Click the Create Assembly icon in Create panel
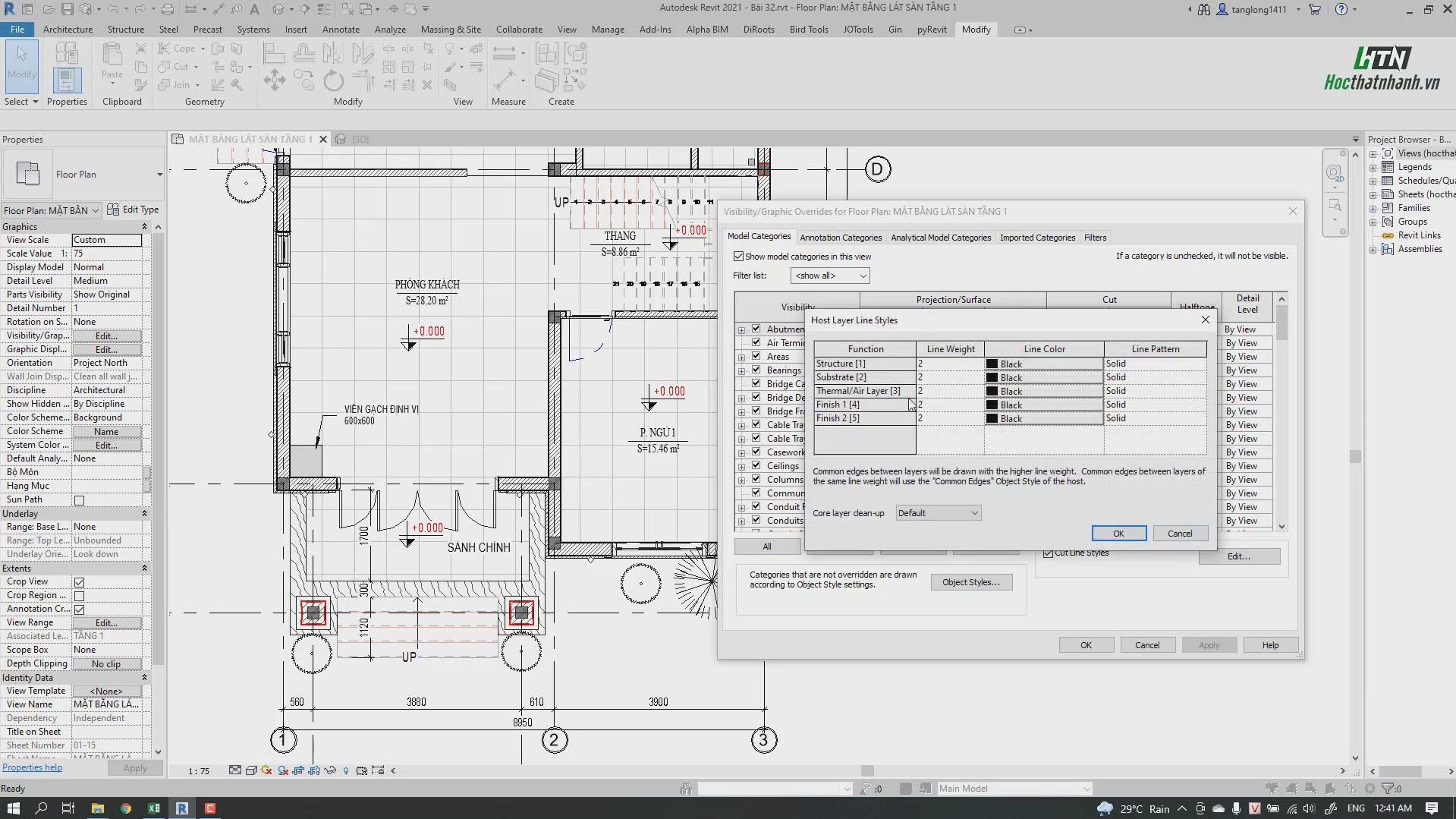The height and width of the screenshot is (819, 1456). 546,53
